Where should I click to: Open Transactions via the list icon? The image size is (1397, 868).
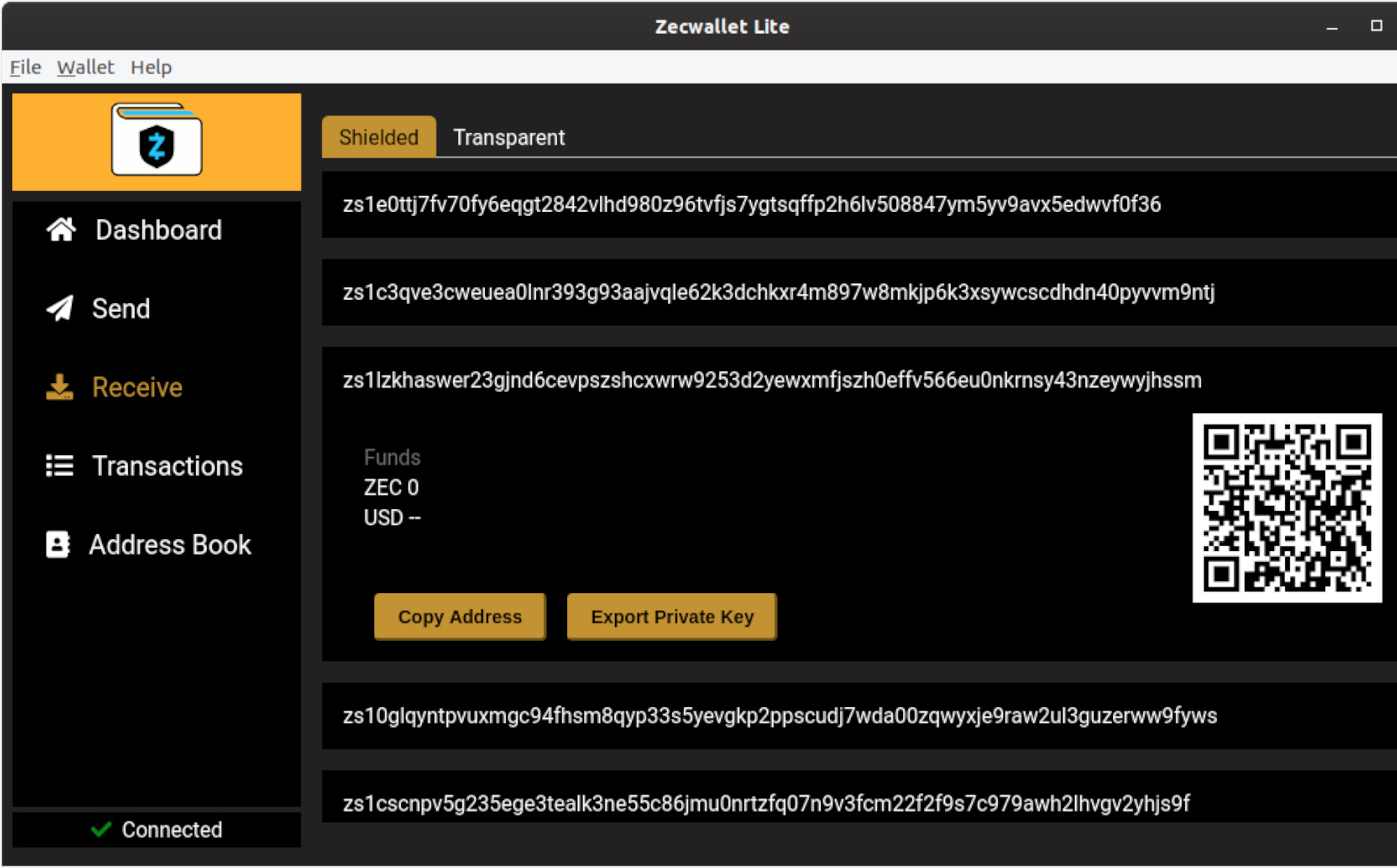point(59,466)
